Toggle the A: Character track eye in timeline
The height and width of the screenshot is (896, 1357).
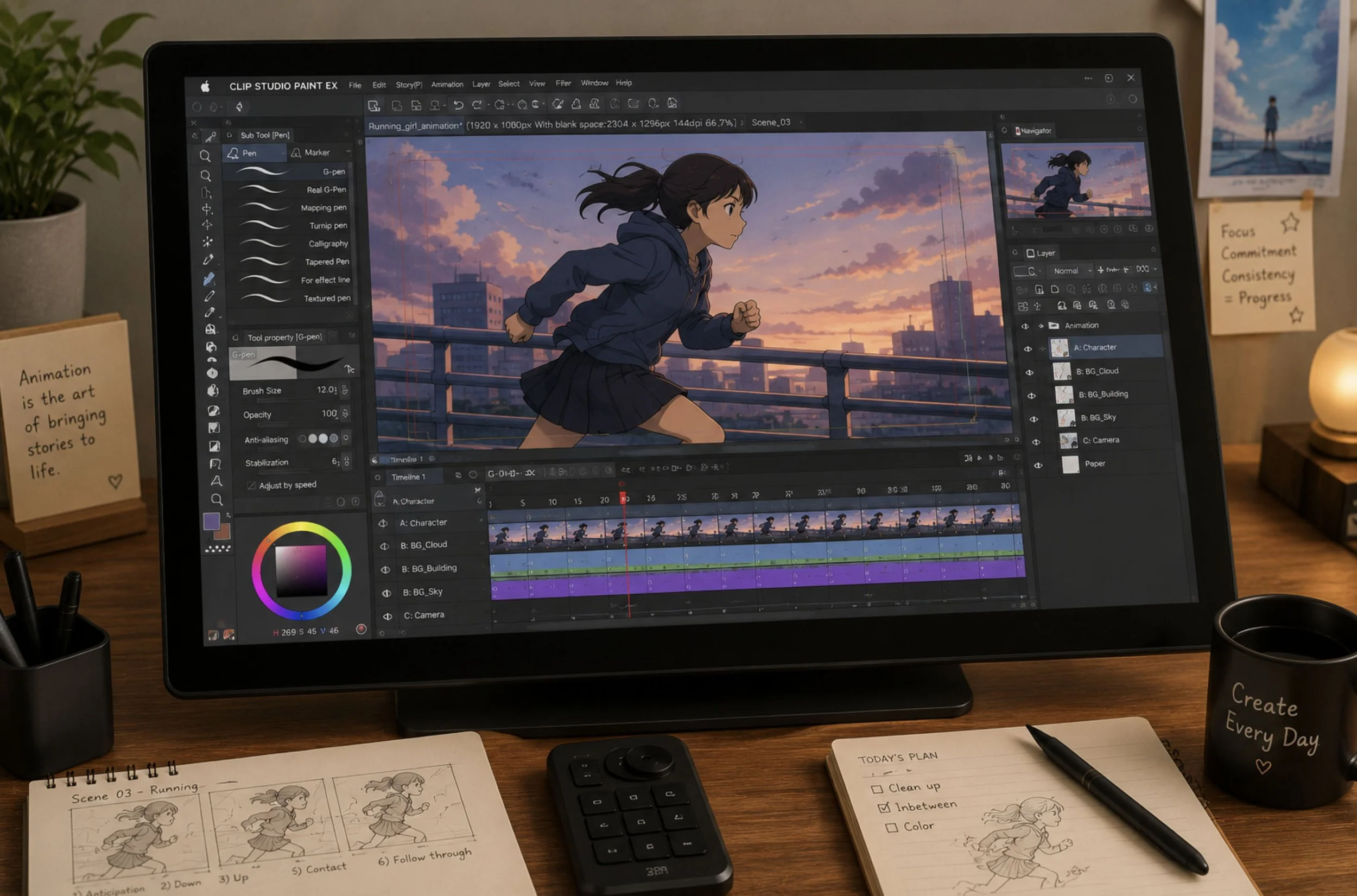click(383, 523)
